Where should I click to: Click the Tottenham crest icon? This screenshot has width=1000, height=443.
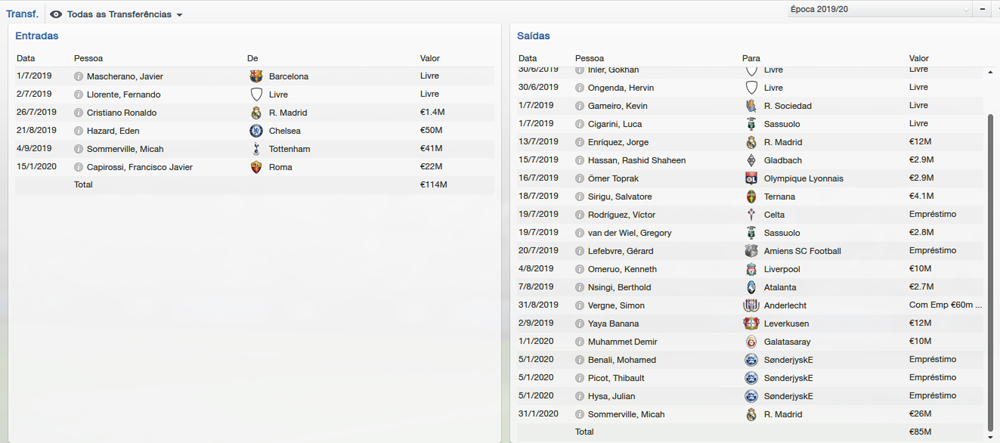[256, 149]
